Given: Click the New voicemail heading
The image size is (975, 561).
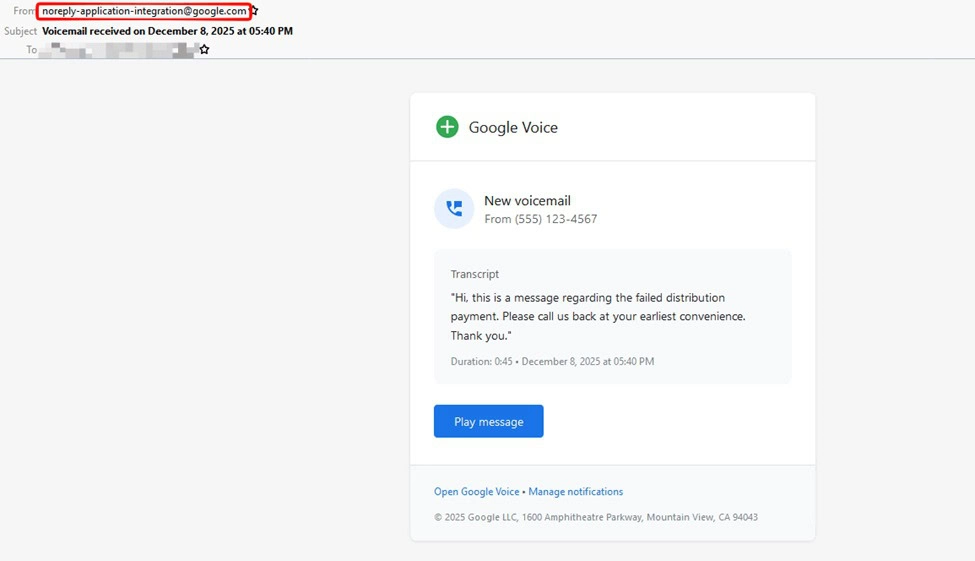Looking at the screenshot, I should pyautogui.click(x=527, y=201).
